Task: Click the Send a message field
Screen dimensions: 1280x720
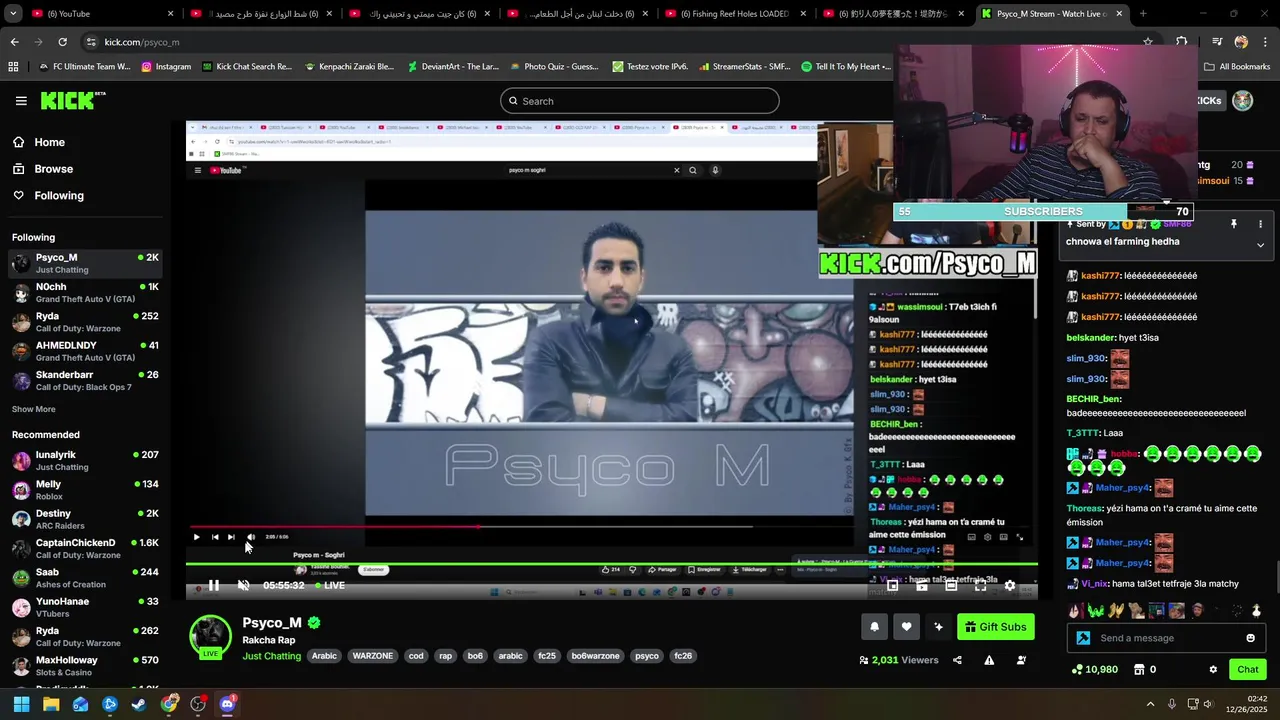Action: [x=1165, y=638]
